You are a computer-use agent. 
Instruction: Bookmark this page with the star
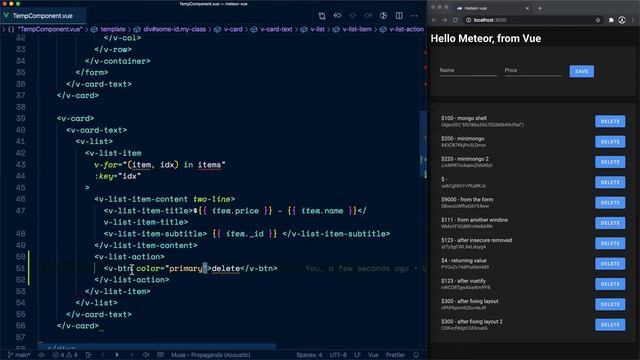[598, 20]
